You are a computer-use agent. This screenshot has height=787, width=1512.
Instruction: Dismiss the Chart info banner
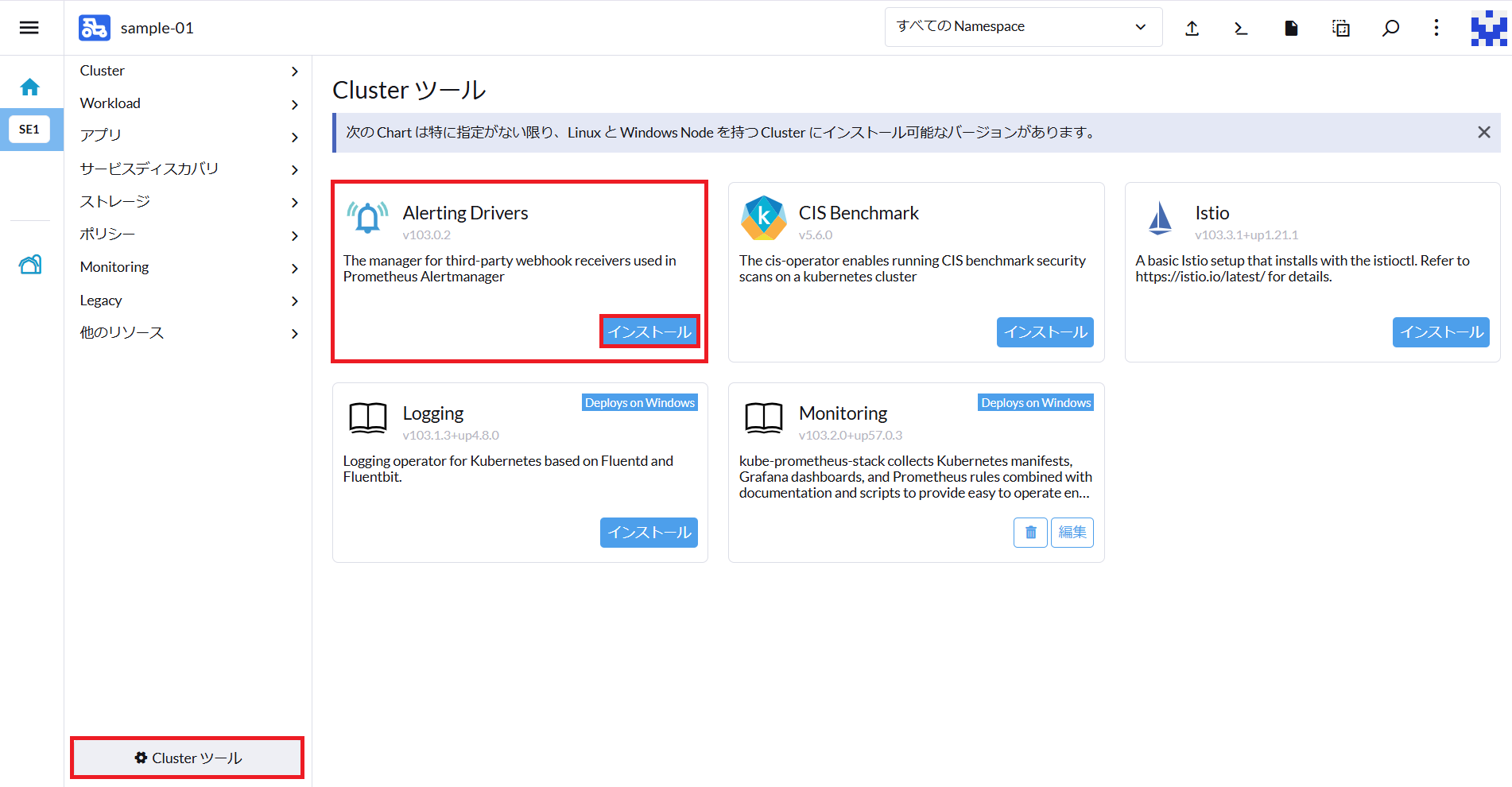point(1483,132)
